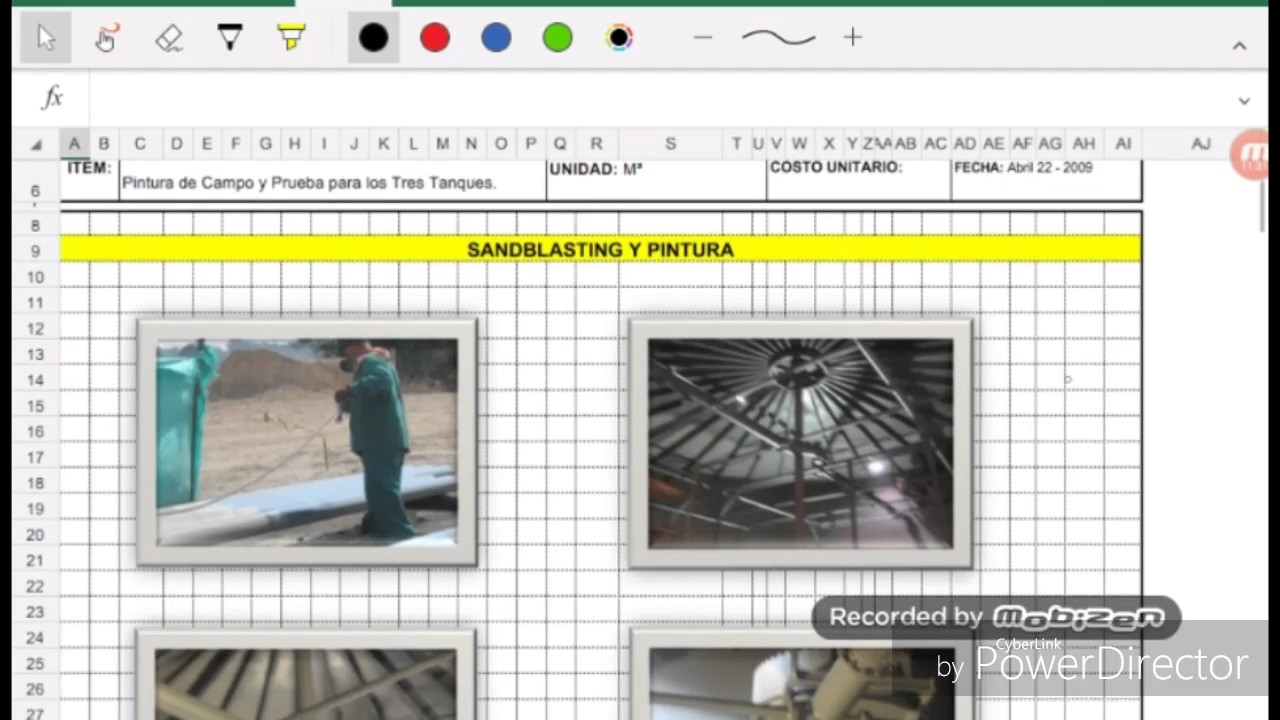The image size is (1280, 720).
Task: Choose blue ink color
Action: point(496,38)
